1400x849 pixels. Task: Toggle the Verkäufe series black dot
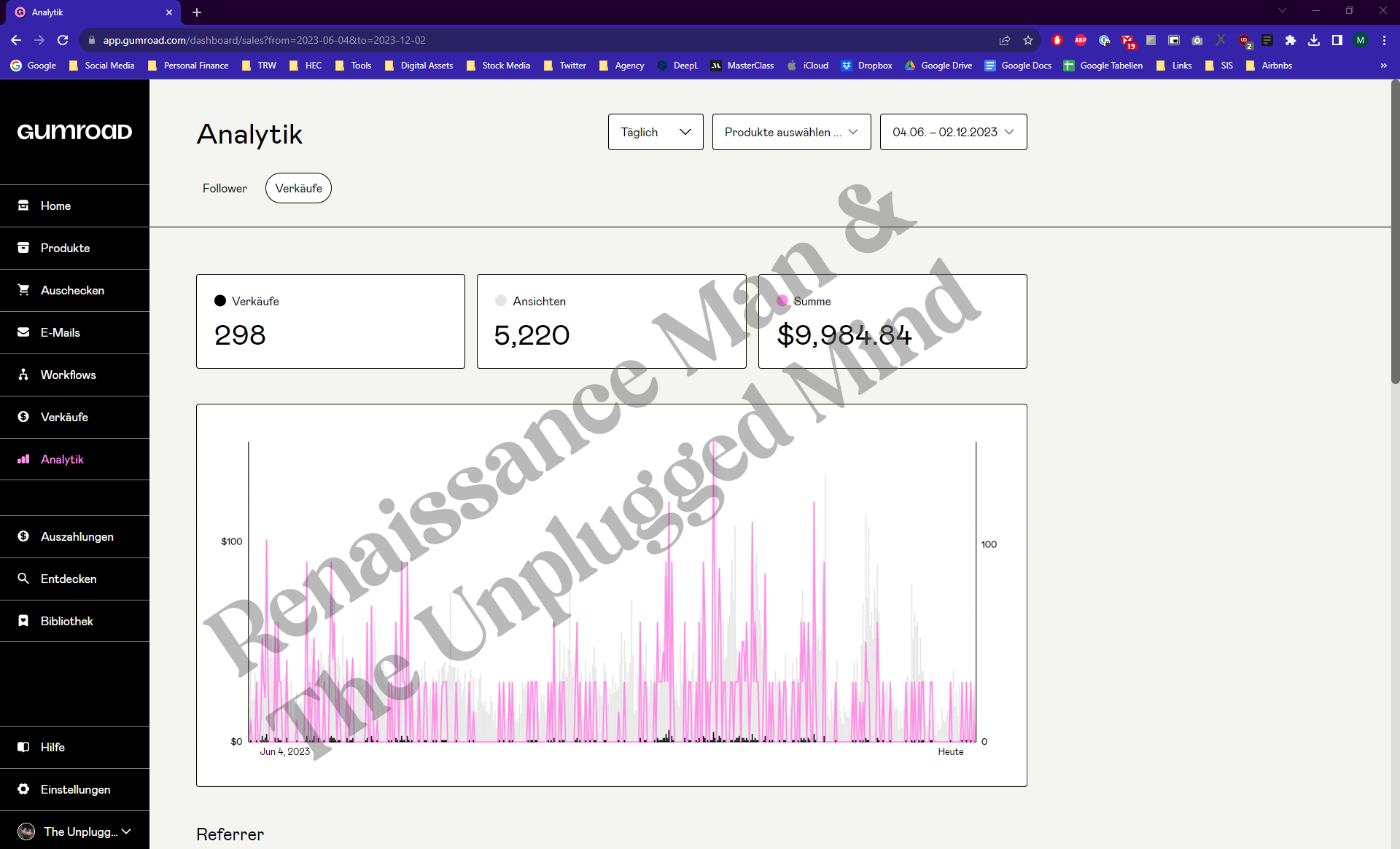click(x=220, y=301)
